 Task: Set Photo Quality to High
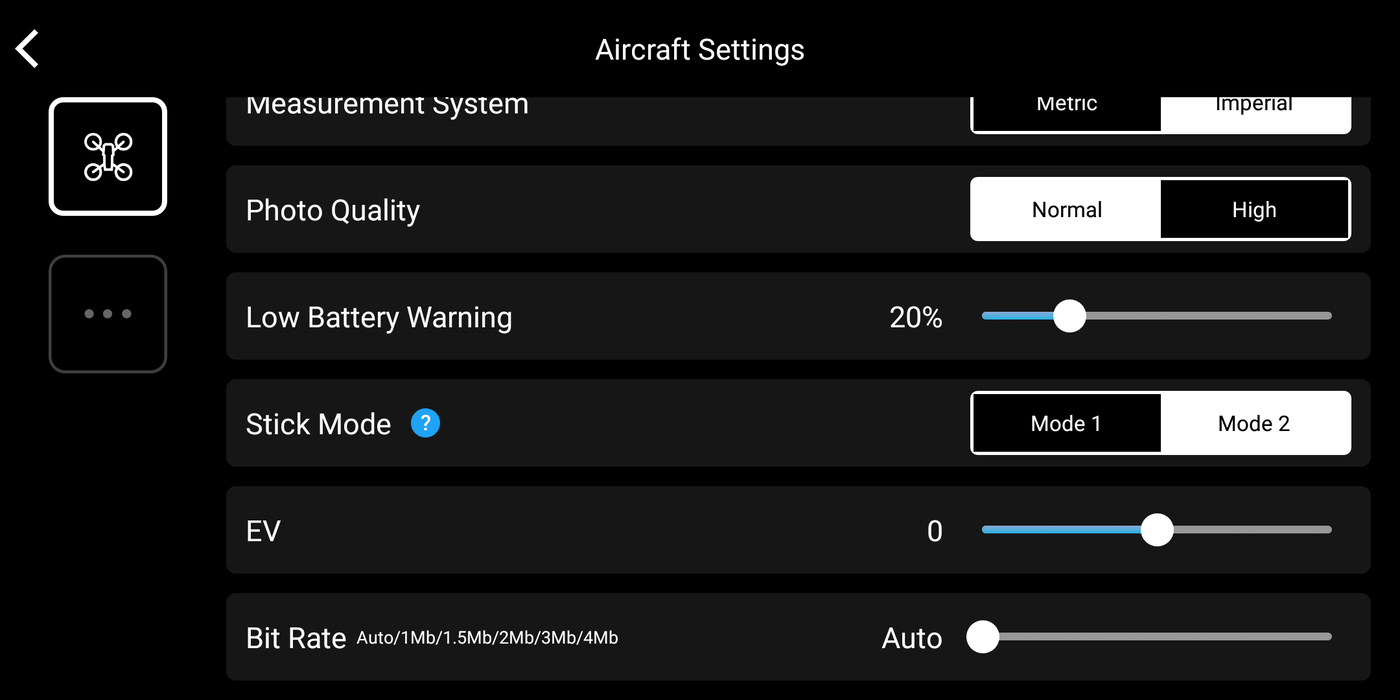point(1254,210)
